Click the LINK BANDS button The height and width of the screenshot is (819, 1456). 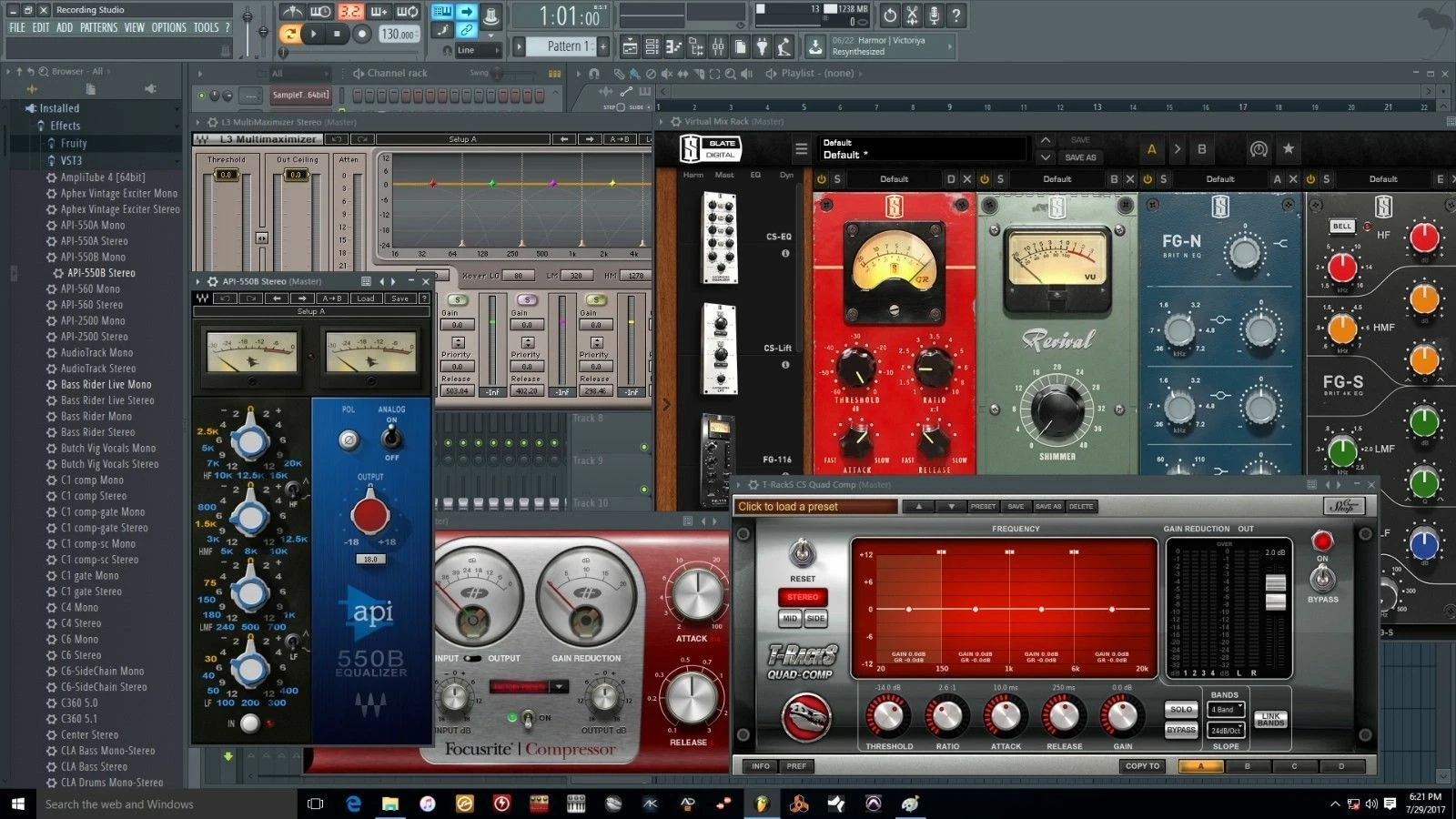click(1270, 719)
